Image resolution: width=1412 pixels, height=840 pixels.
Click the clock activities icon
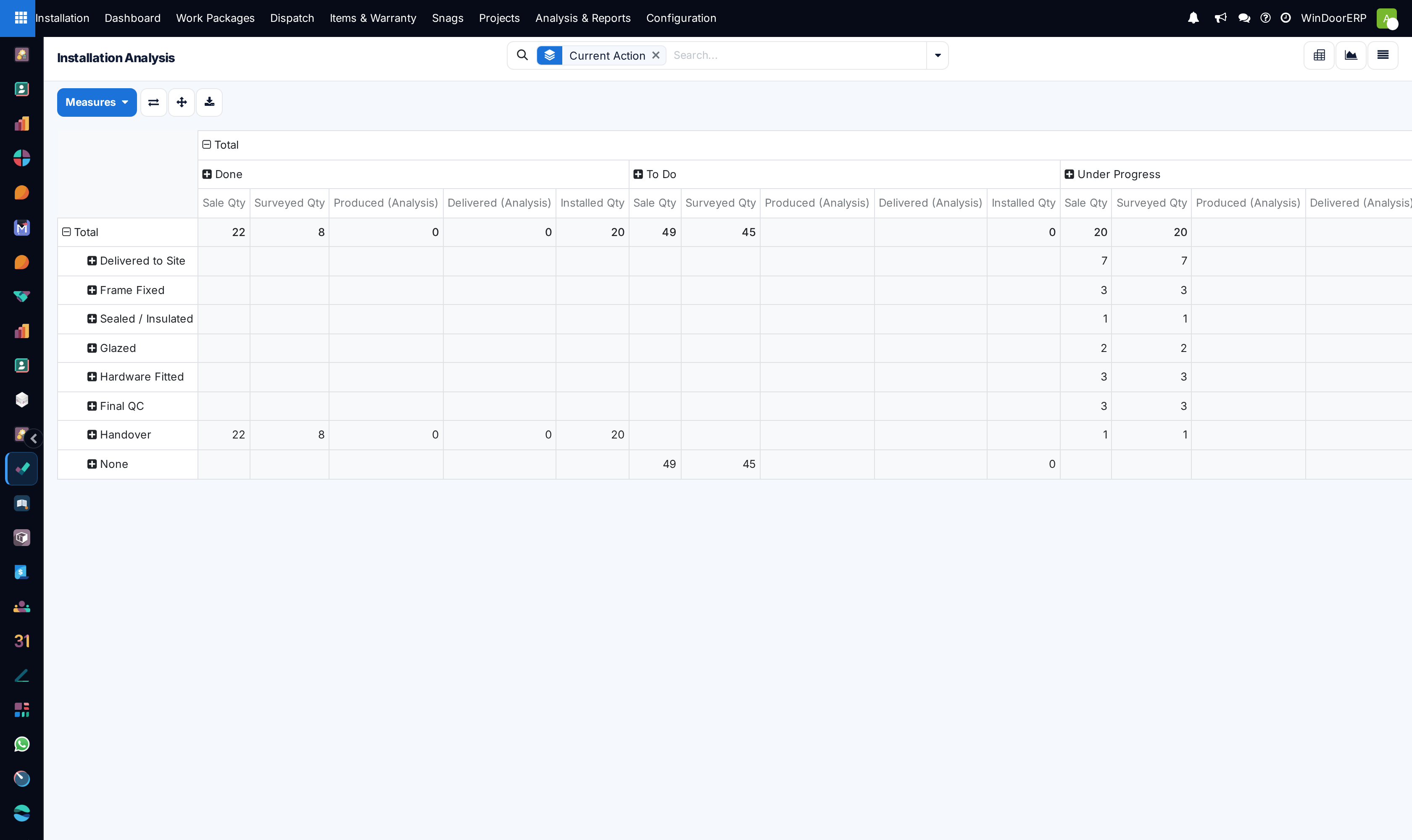pyautogui.click(x=1286, y=18)
